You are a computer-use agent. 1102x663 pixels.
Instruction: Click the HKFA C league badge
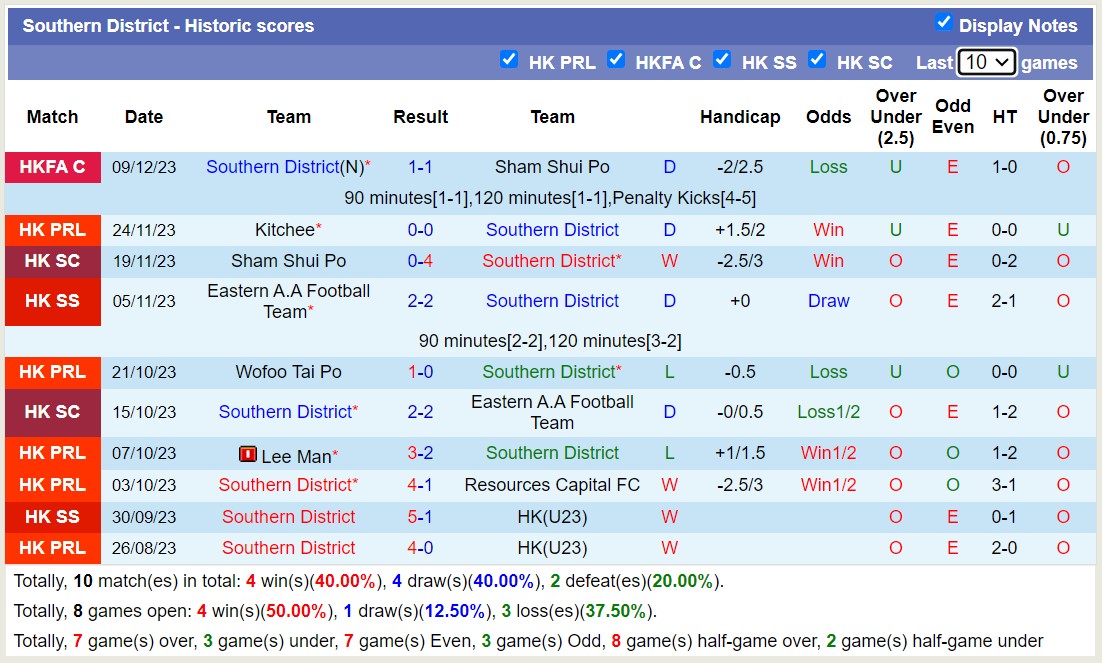pos(53,167)
